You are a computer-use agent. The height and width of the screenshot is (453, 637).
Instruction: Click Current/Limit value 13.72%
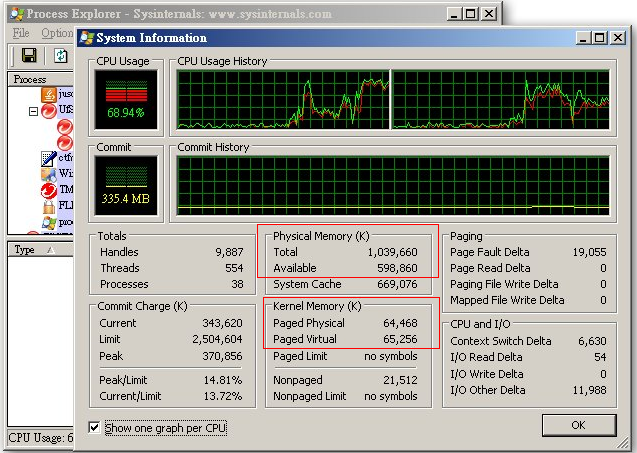223,396
